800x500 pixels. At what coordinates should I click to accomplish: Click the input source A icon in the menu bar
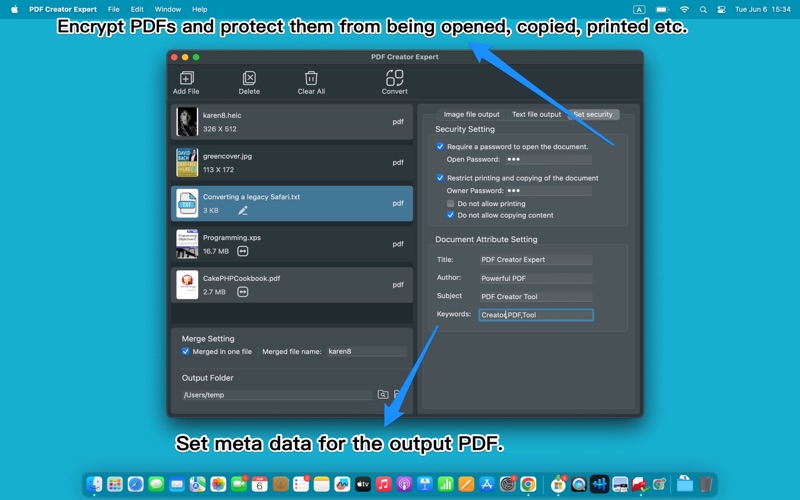point(639,9)
